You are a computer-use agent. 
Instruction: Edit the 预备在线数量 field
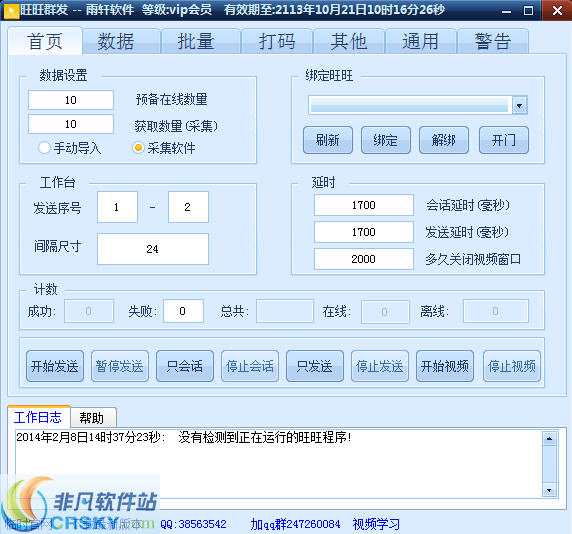point(71,100)
